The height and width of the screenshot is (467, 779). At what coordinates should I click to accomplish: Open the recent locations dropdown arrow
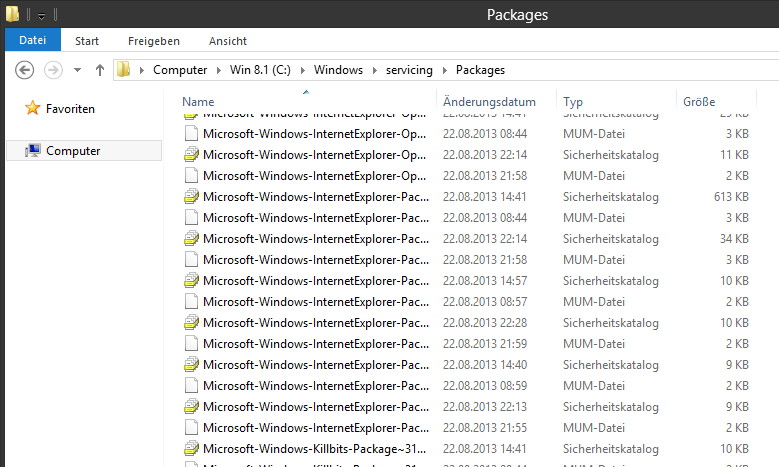coord(77,70)
